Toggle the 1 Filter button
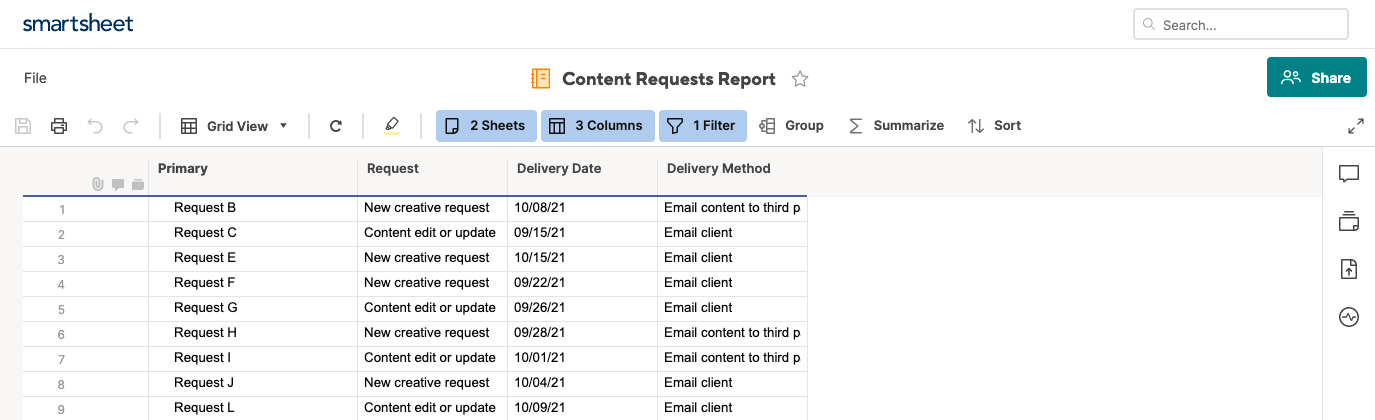 (702, 126)
